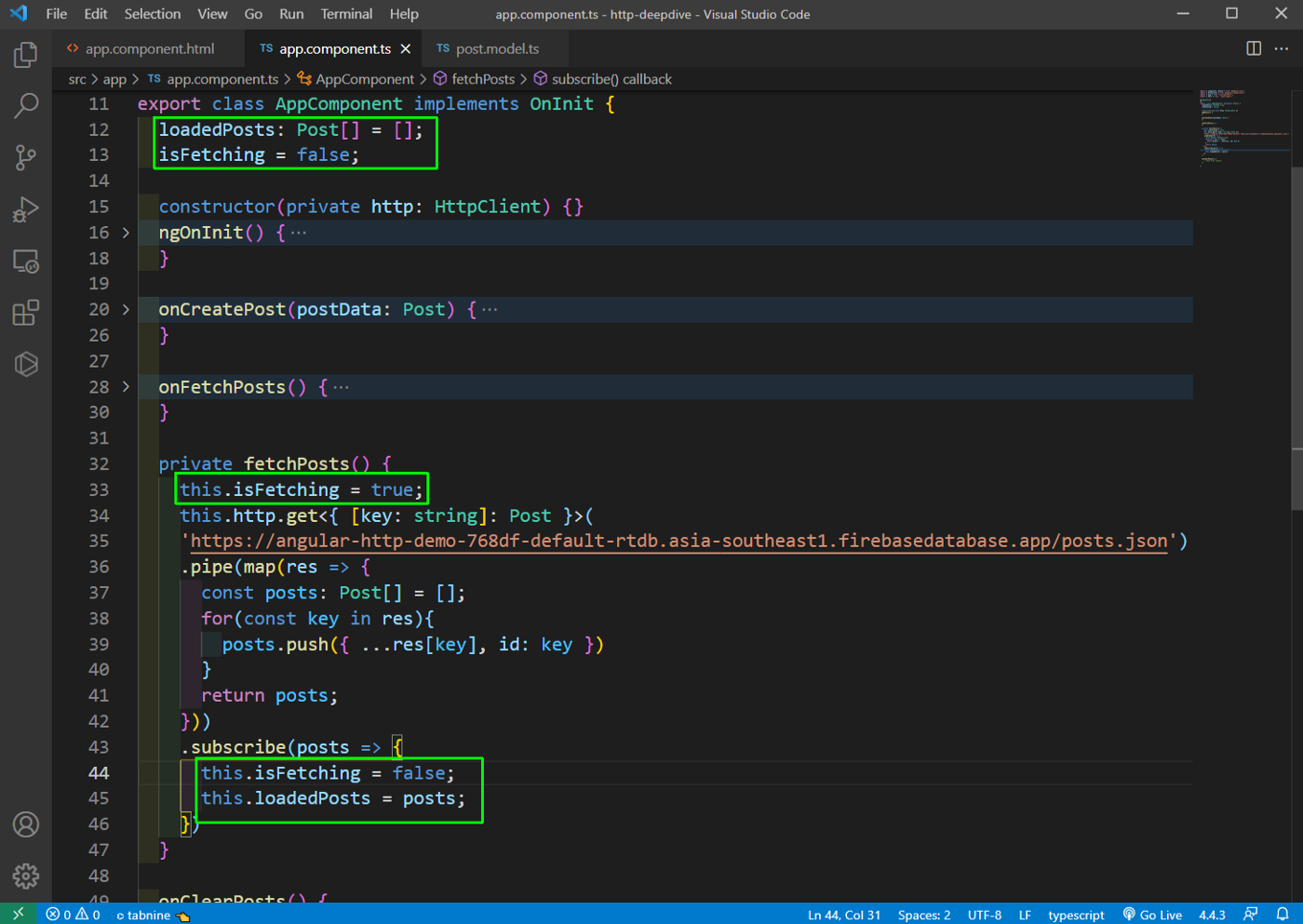Change the UTF-8 encoding setting
The width and height of the screenshot is (1303, 924).
[x=985, y=915]
